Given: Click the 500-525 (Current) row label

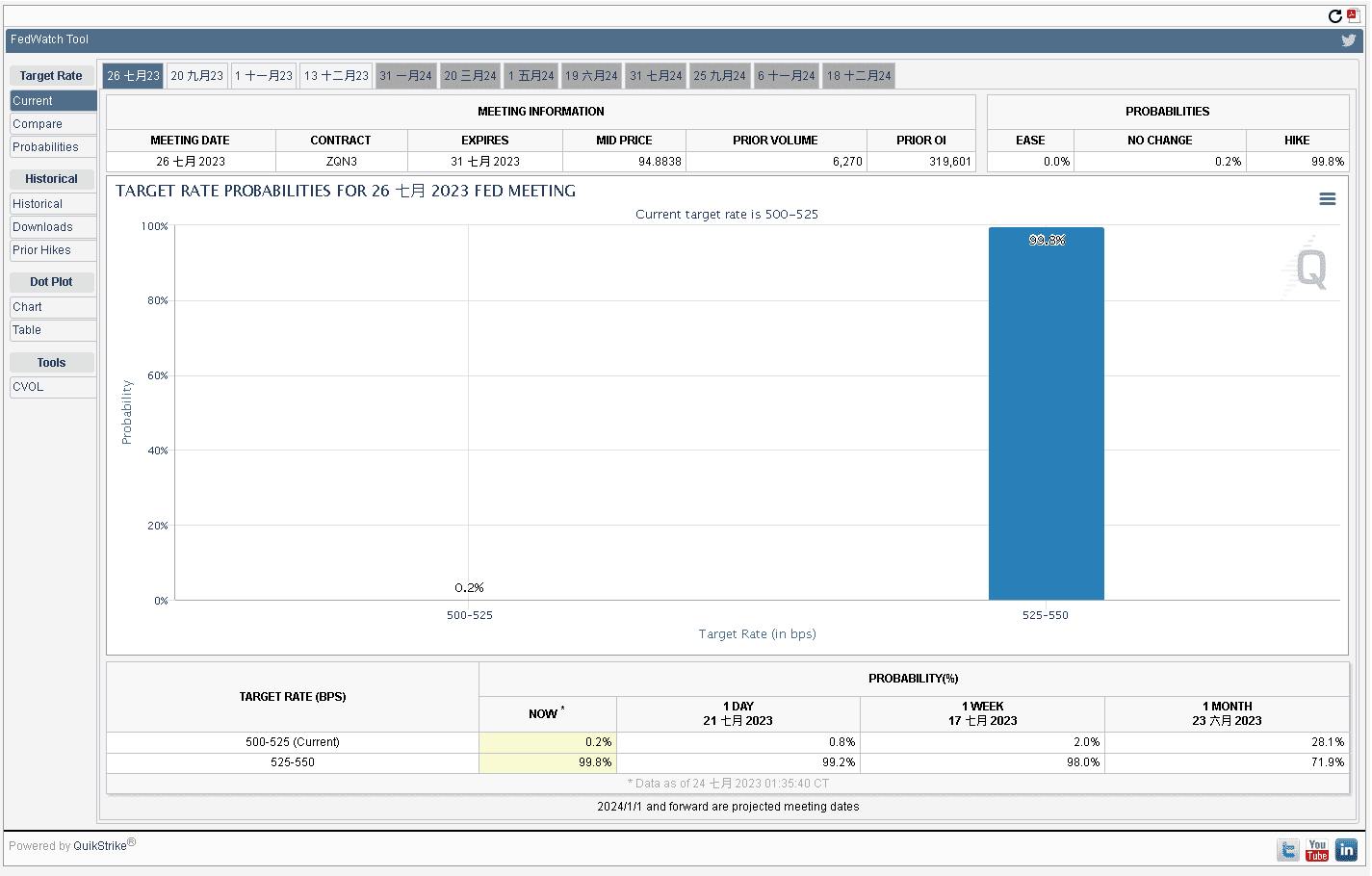Looking at the screenshot, I should [293, 742].
